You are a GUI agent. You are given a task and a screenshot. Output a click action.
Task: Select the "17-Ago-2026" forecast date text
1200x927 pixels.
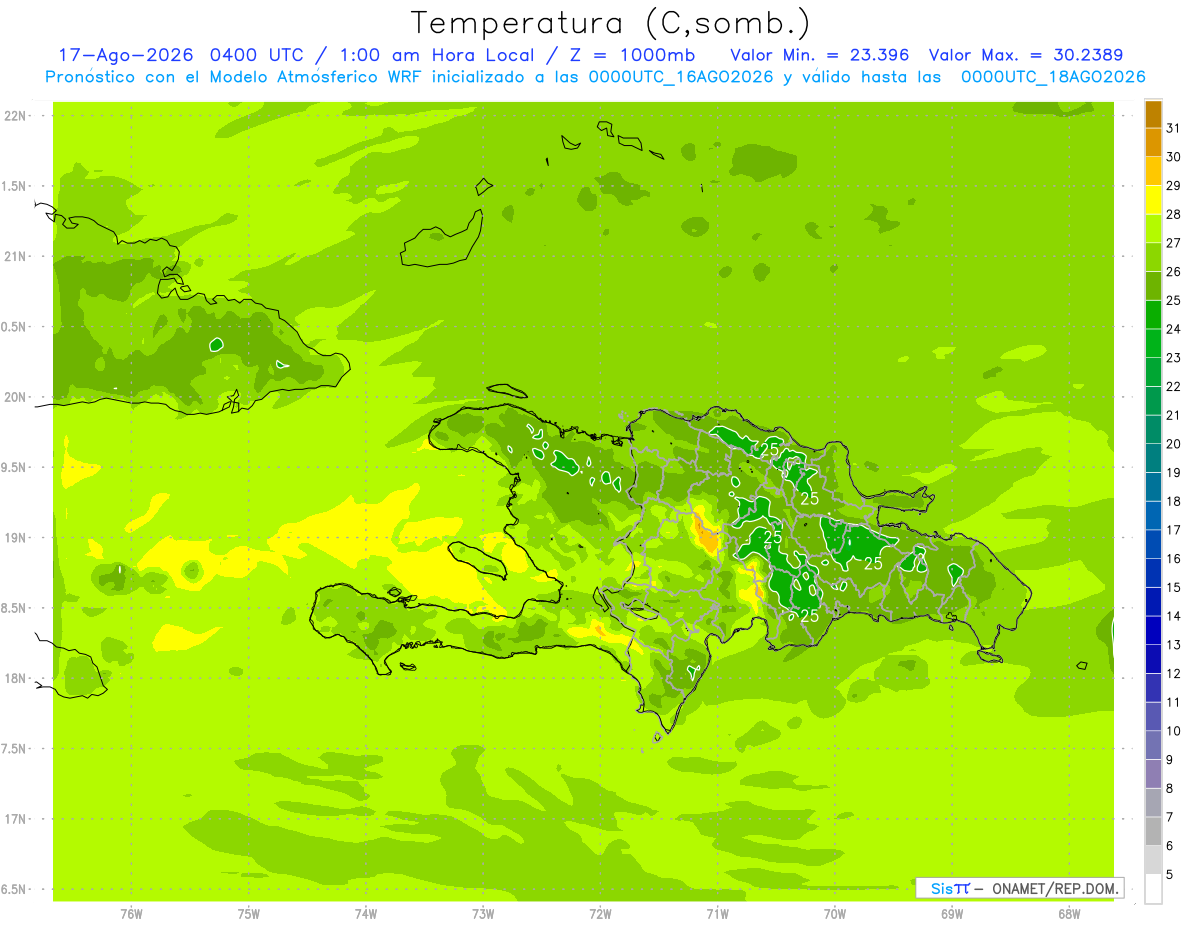click(x=127, y=54)
